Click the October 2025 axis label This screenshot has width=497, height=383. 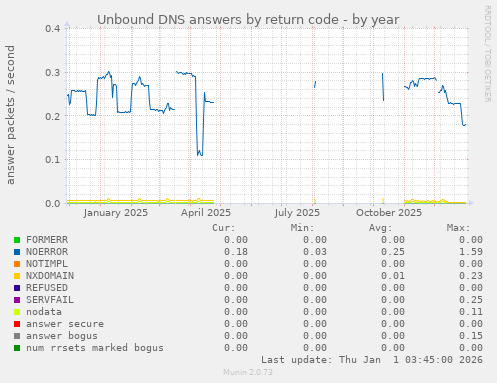[x=389, y=213]
